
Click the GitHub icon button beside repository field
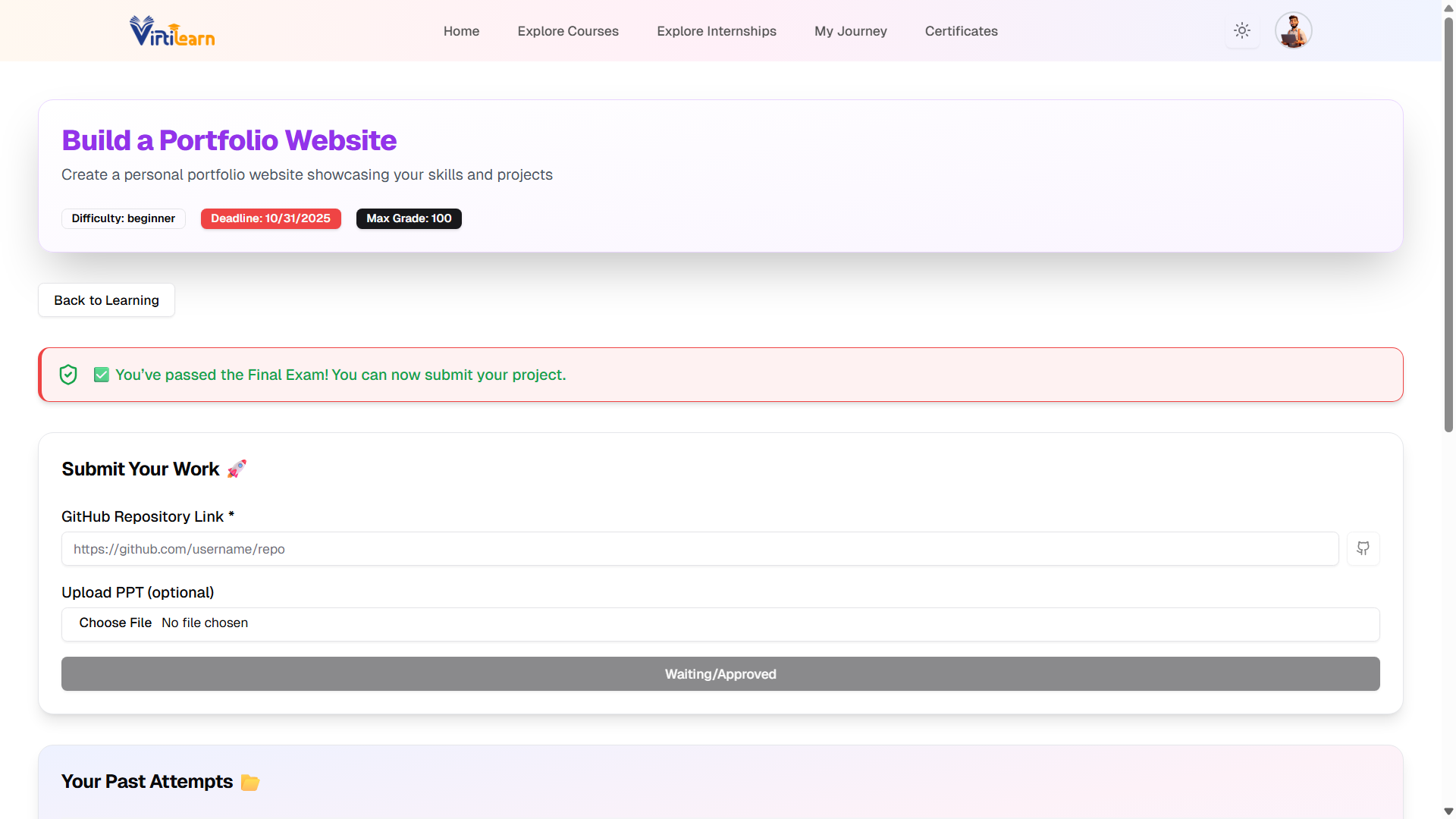click(1363, 548)
